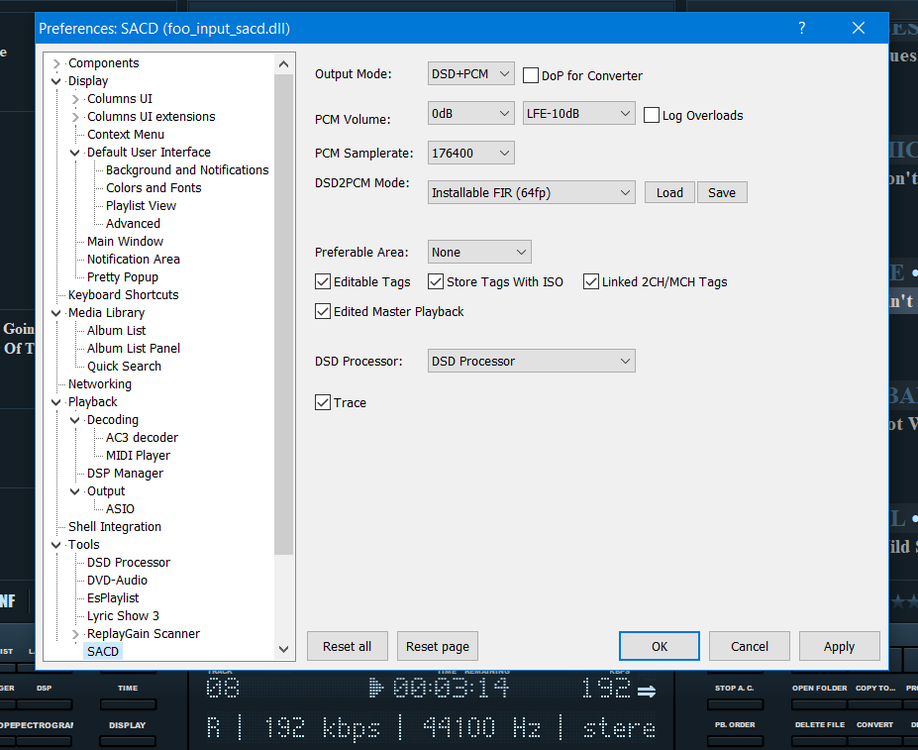Click the Apply button

[839, 646]
